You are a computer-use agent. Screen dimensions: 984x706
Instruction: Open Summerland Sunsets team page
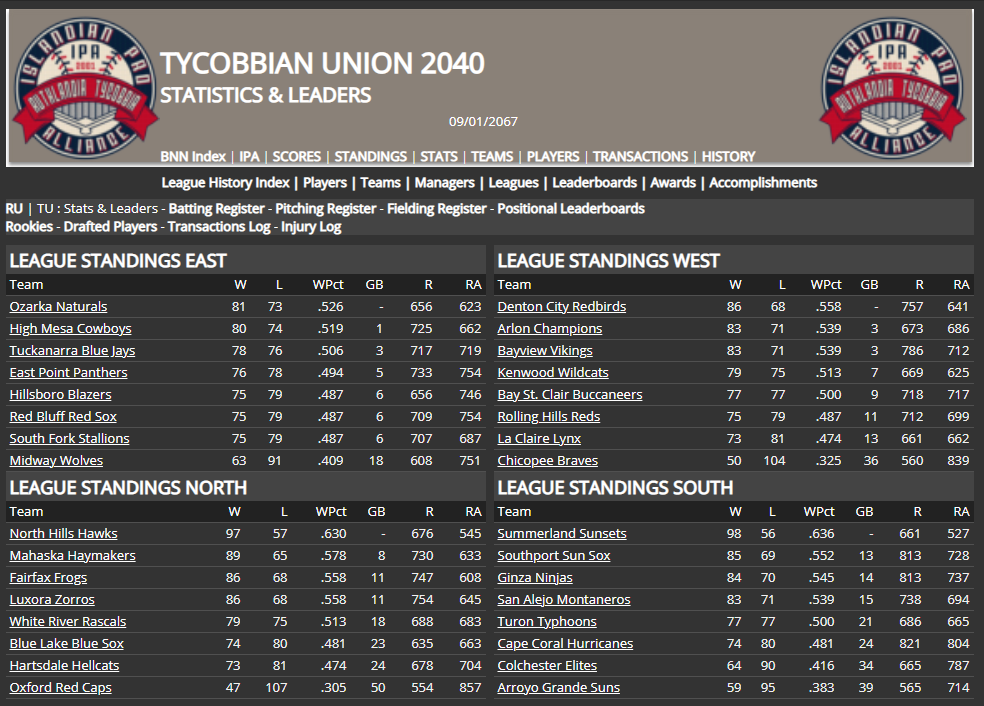coord(562,534)
